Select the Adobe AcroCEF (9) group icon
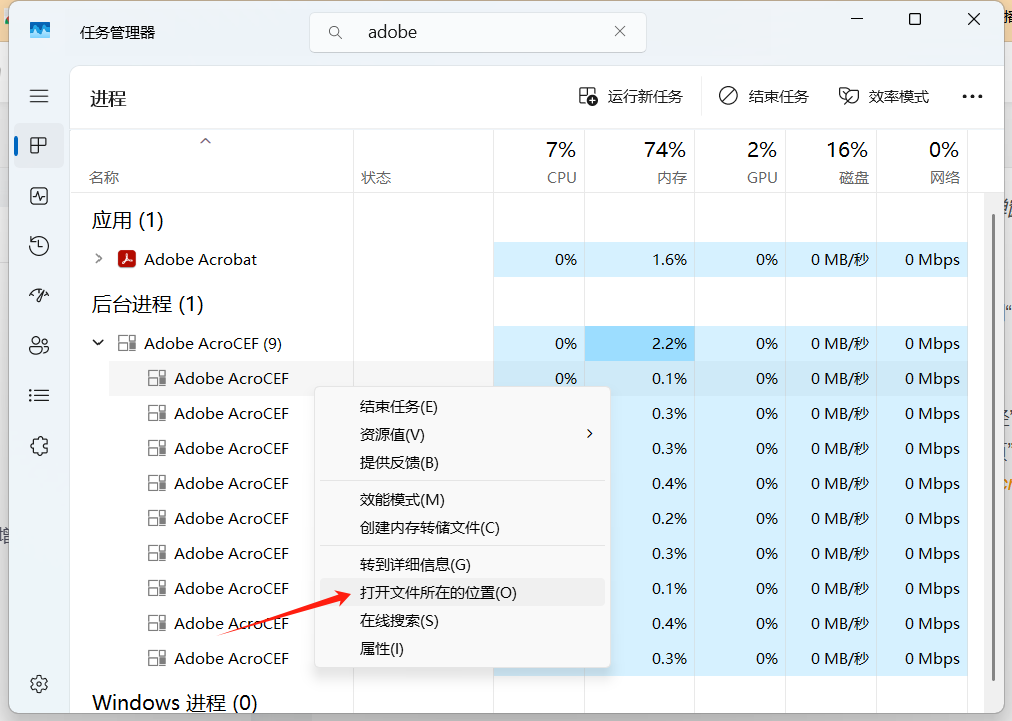Viewport: 1012px width, 721px height. (x=127, y=343)
